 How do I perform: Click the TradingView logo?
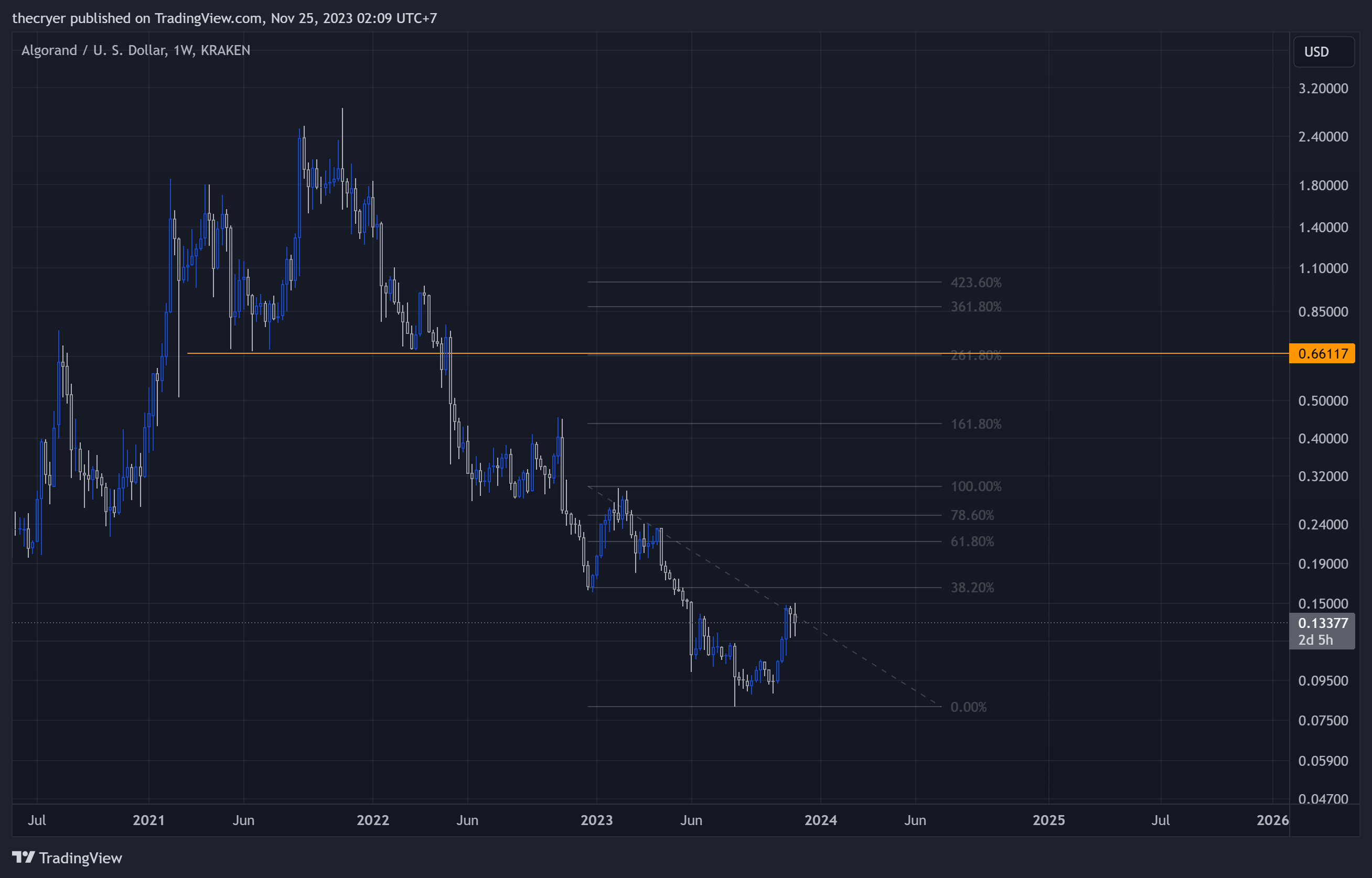pos(67,858)
